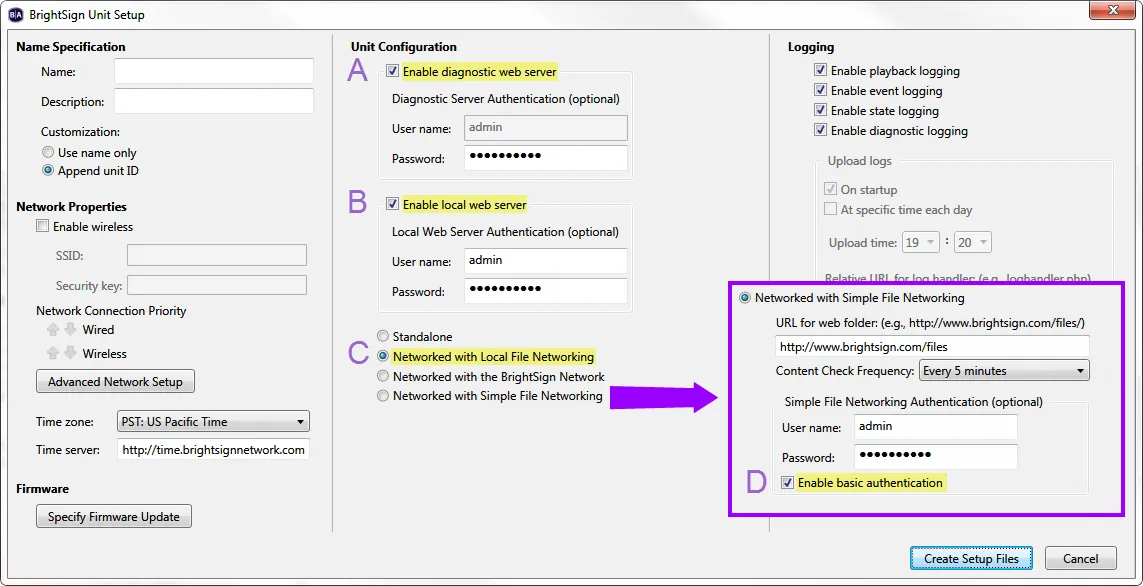Open Specify Firmware Update
Viewport: 1143px width, 586px height.
click(113, 517)
